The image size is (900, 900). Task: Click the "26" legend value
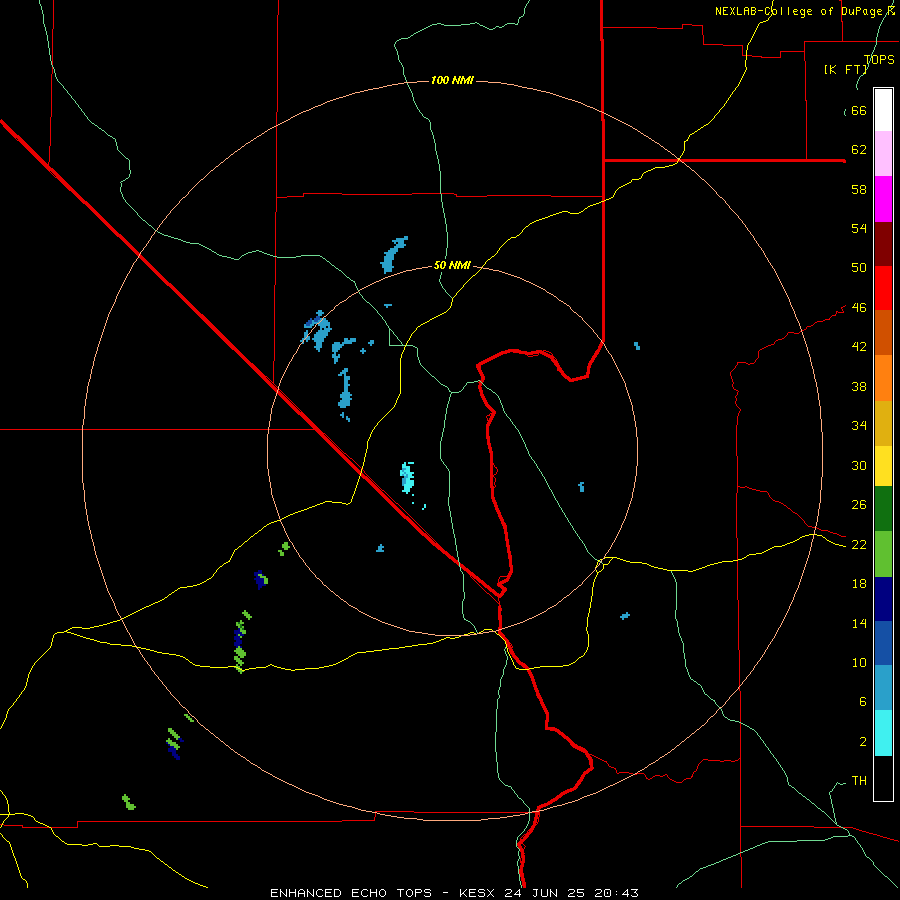(859, 505)
